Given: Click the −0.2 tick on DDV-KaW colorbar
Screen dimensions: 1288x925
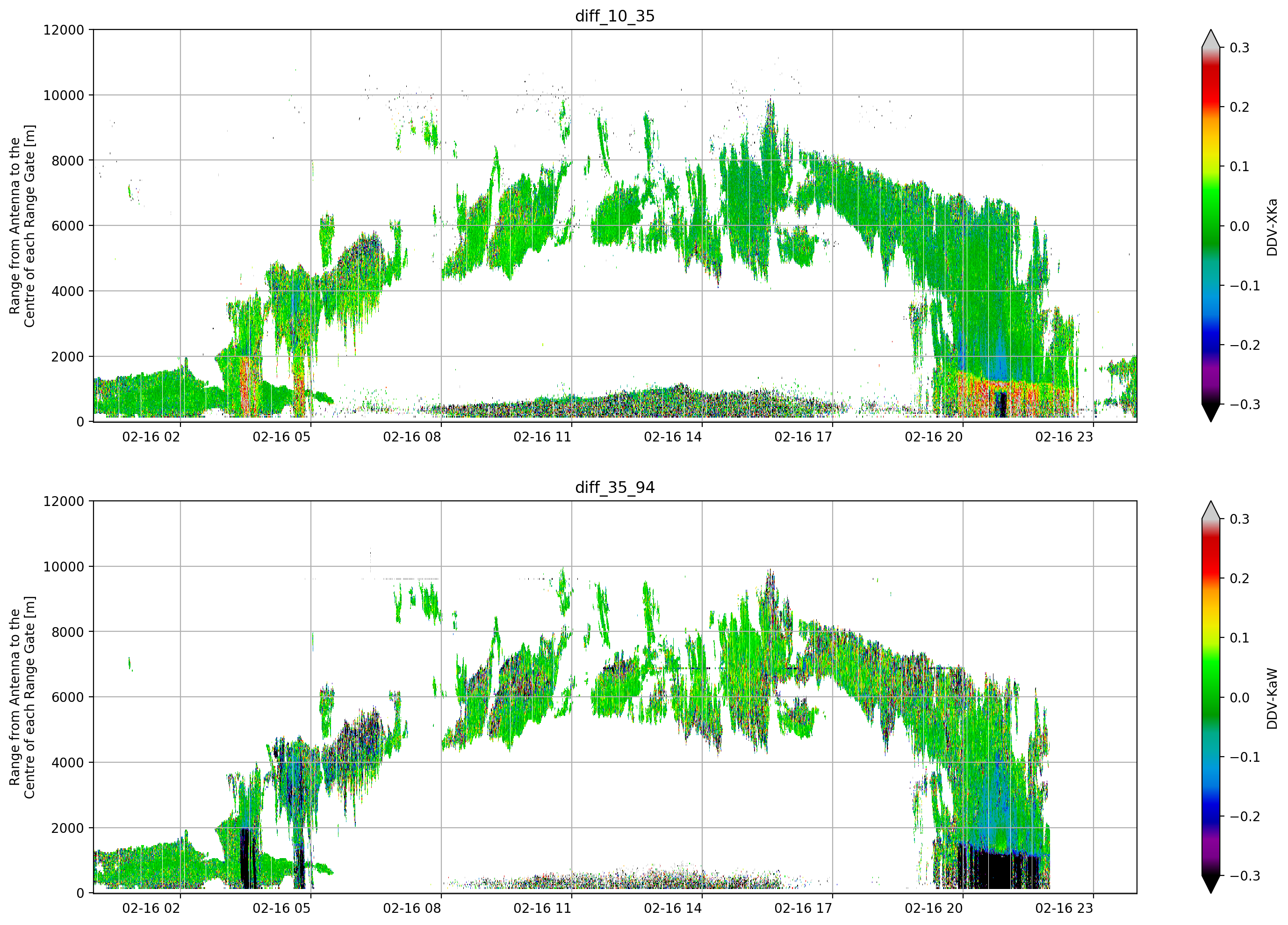Looking at the screenshot, I should click(x=1245, y=817).
